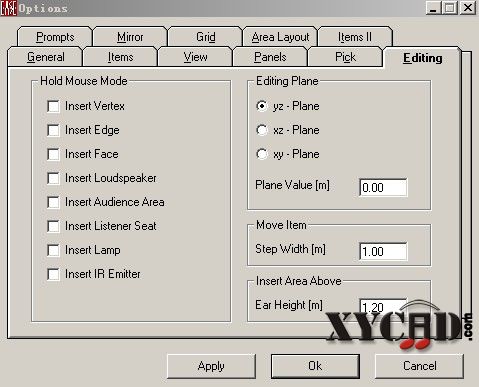
Task: Open the Items tab
Action: click(x=120, y=57)
